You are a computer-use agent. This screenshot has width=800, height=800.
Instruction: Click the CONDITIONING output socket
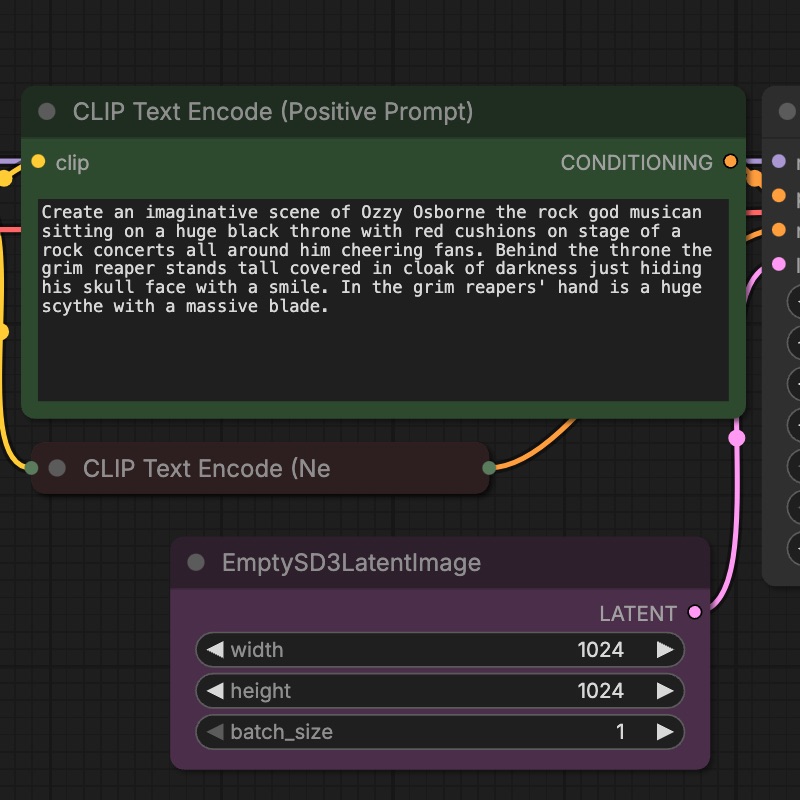pyautogui.click(x=730, y=160)
